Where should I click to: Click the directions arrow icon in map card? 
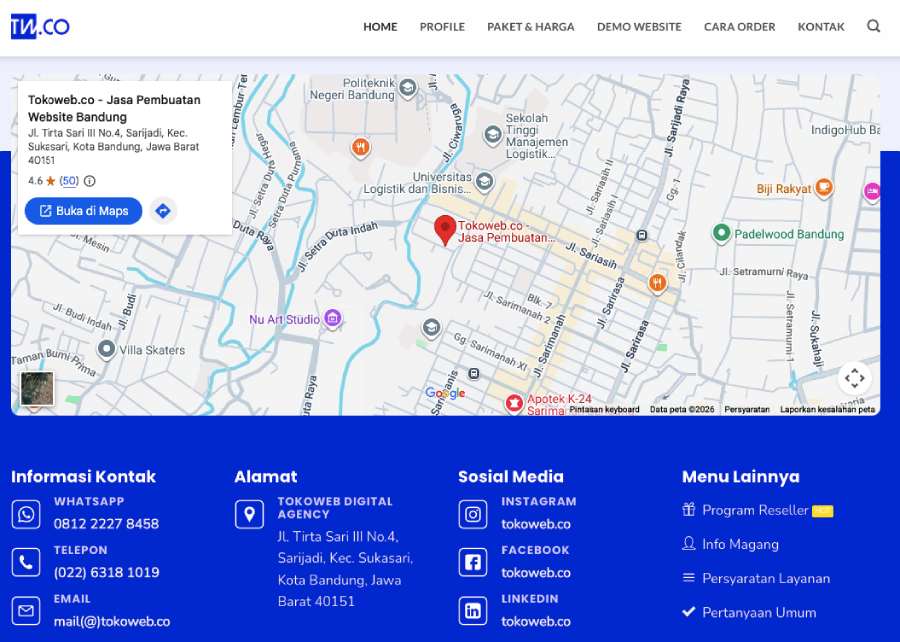point(163,211)
